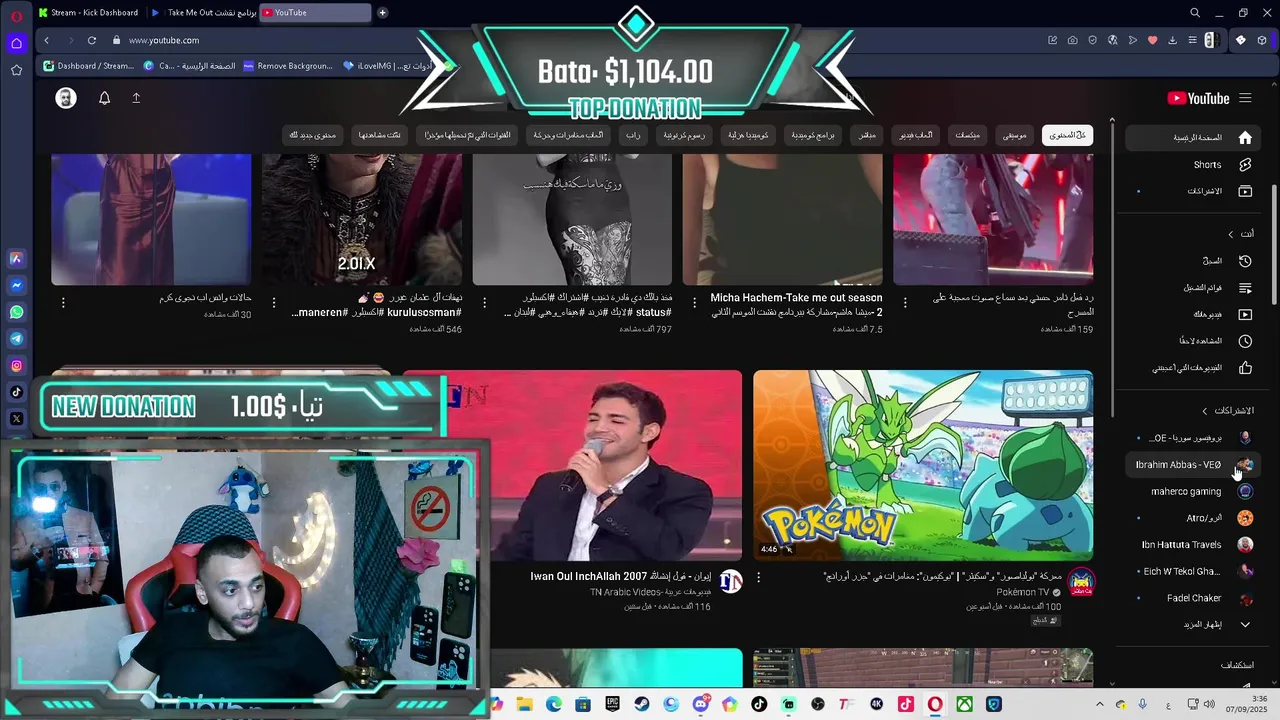Open Instagram in Opera sidebar

[16, 366]
